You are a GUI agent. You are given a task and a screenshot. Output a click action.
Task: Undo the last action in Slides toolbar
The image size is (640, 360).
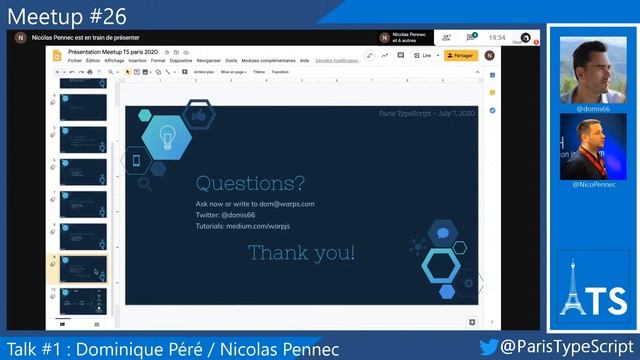(x=72, y=72)
